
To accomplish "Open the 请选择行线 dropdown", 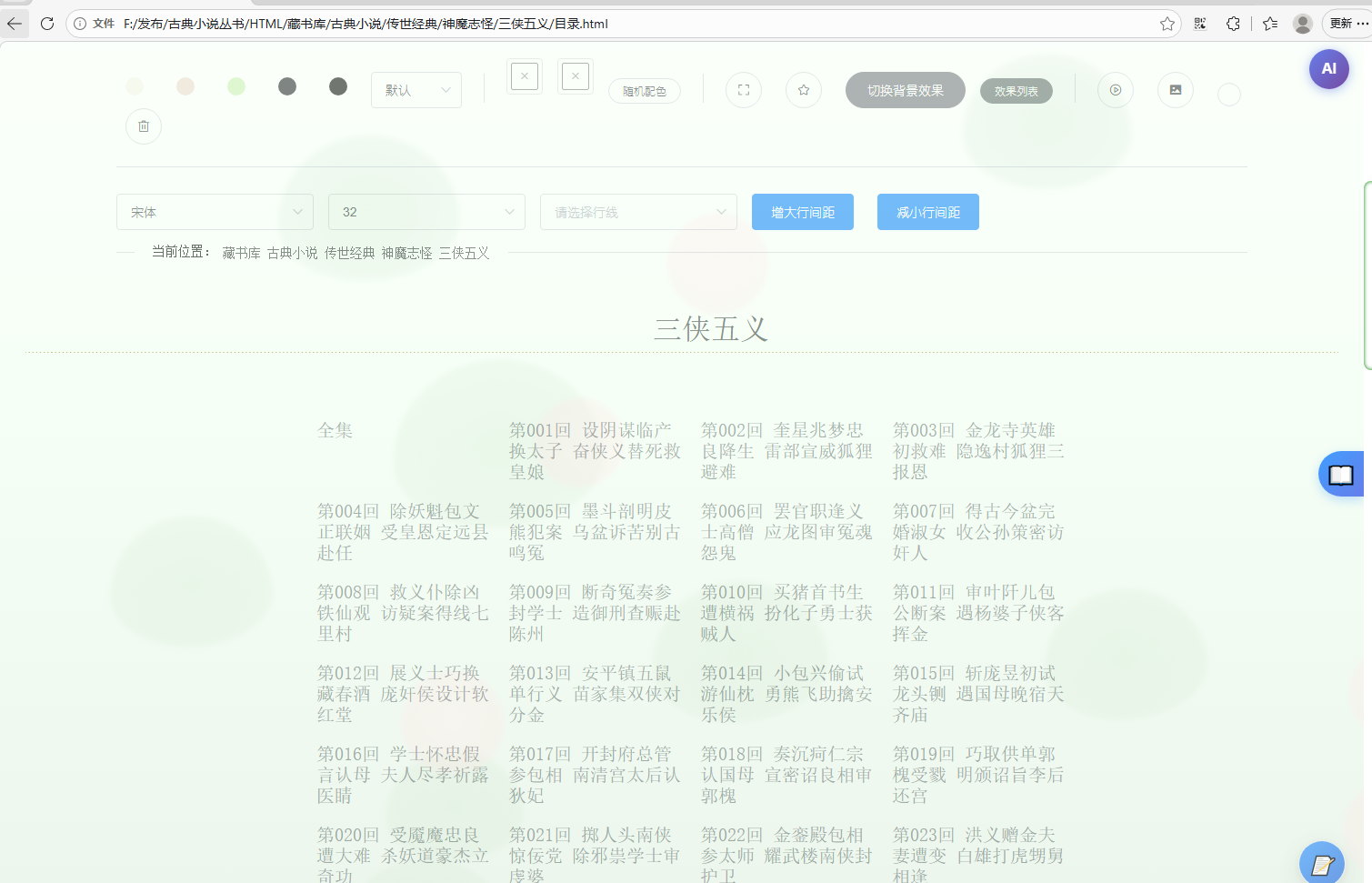I will click(x=638, y=212).
